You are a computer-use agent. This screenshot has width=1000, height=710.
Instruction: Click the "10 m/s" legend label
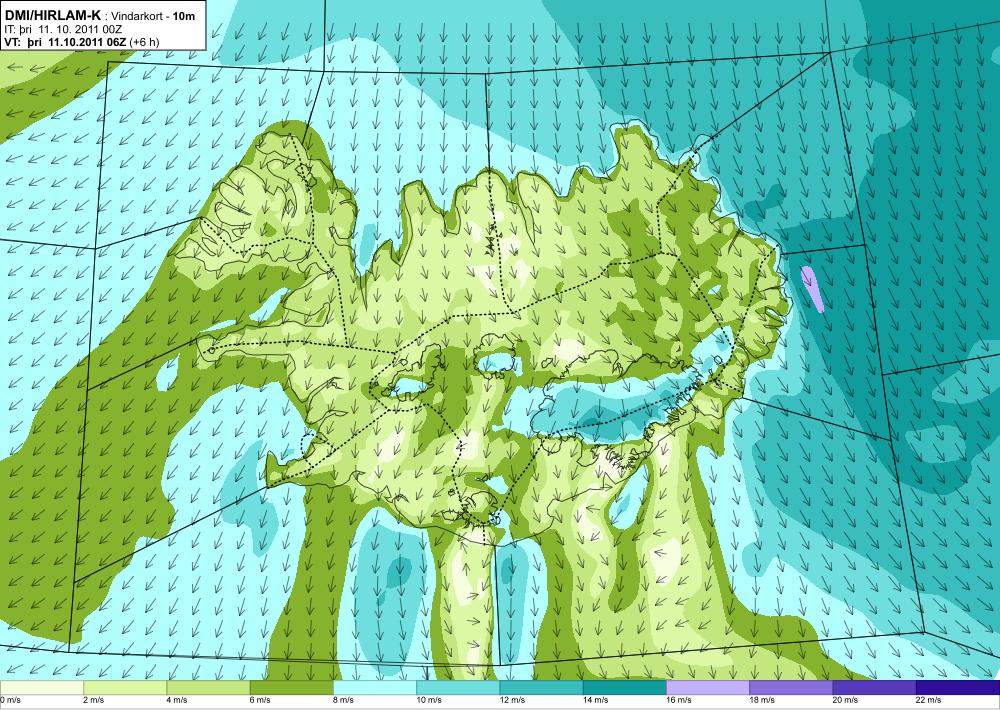429,700
